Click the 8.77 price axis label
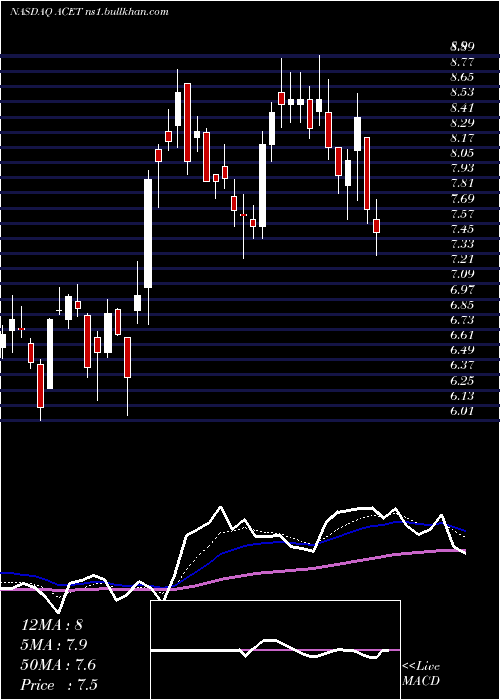This screenshot has height=700, width=500. 462,62
